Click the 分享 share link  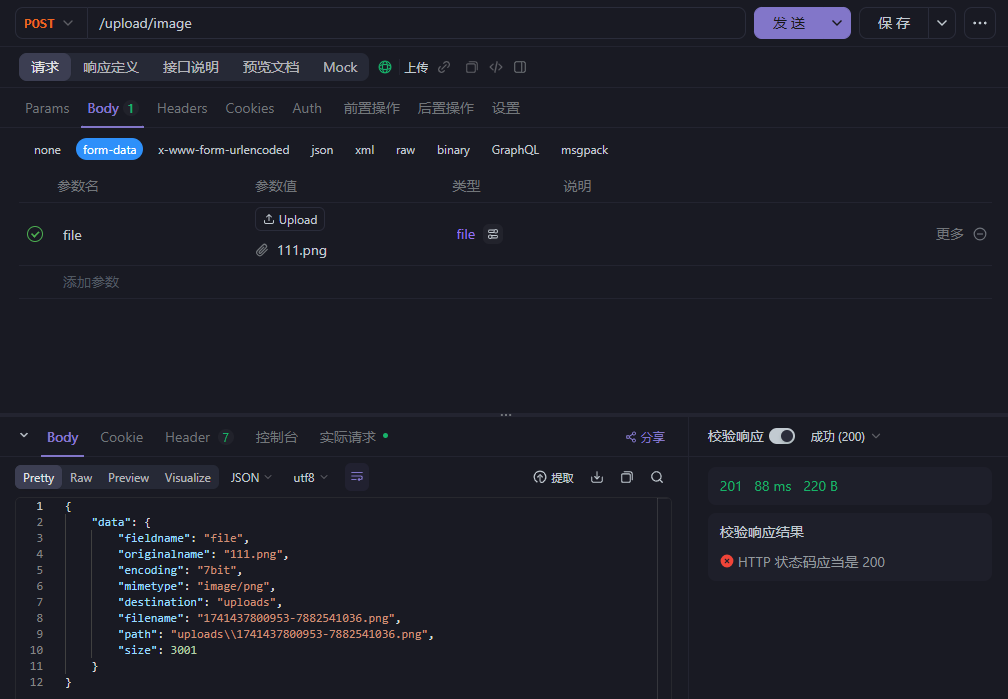click(645, 437)
